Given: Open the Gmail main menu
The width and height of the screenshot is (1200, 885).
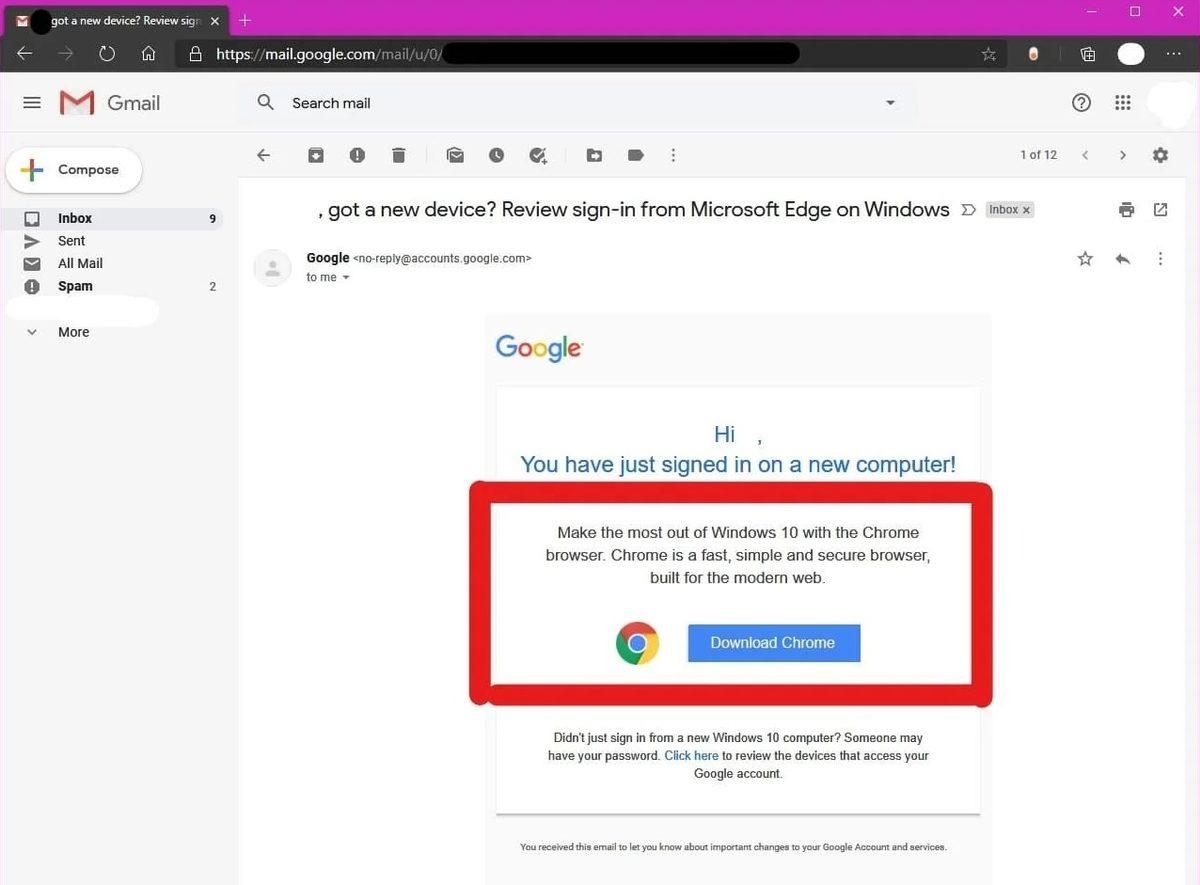Looking at the screenshot, I should click(x=31, y=102).
